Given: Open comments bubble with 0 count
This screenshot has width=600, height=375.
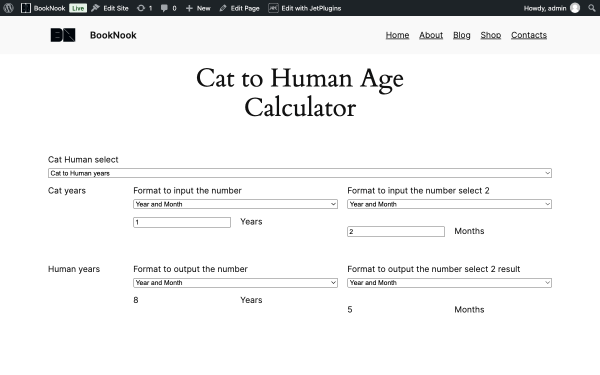Looking at the screenshot, I should pos(169,8).
